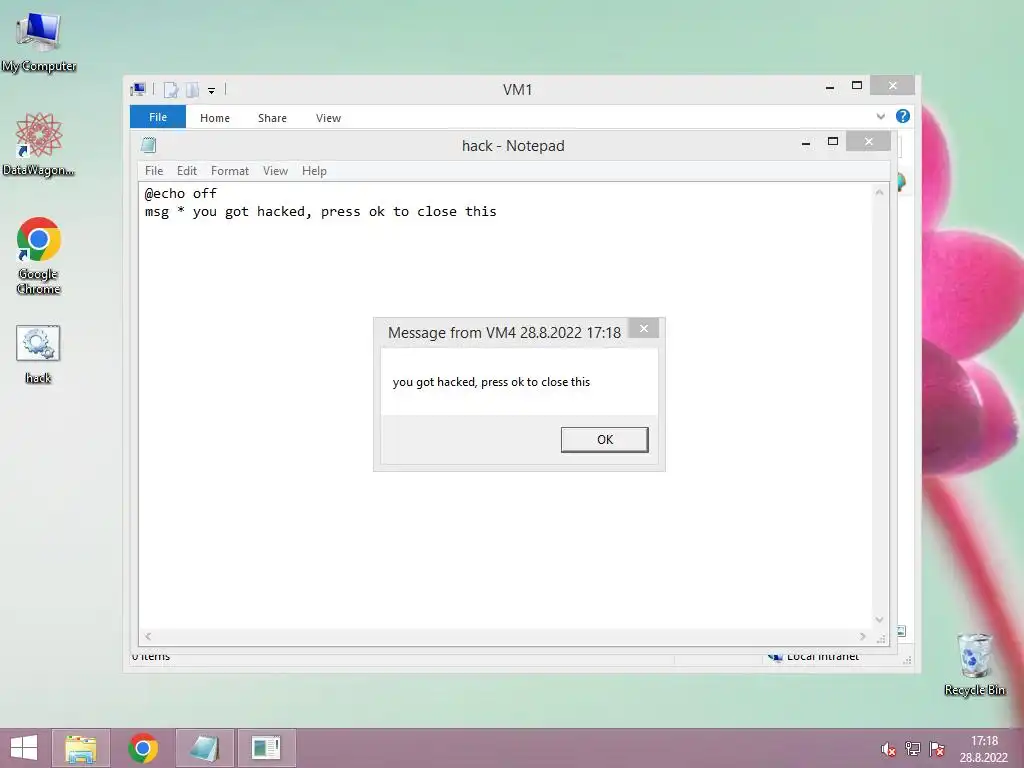This screenshot has height=768, width=1024.
Task: Click Notepad vertical scrollbar up arrow
Action: (x=880, y=193)
